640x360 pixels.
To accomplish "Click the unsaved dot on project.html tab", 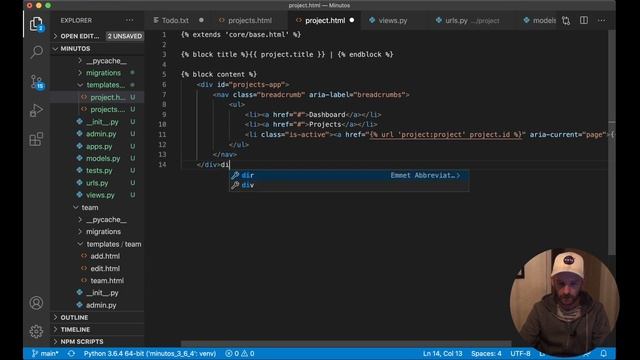I will tap(352, 20).
